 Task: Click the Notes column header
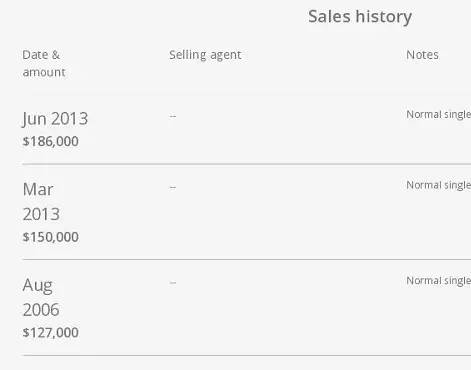point(422,55)
